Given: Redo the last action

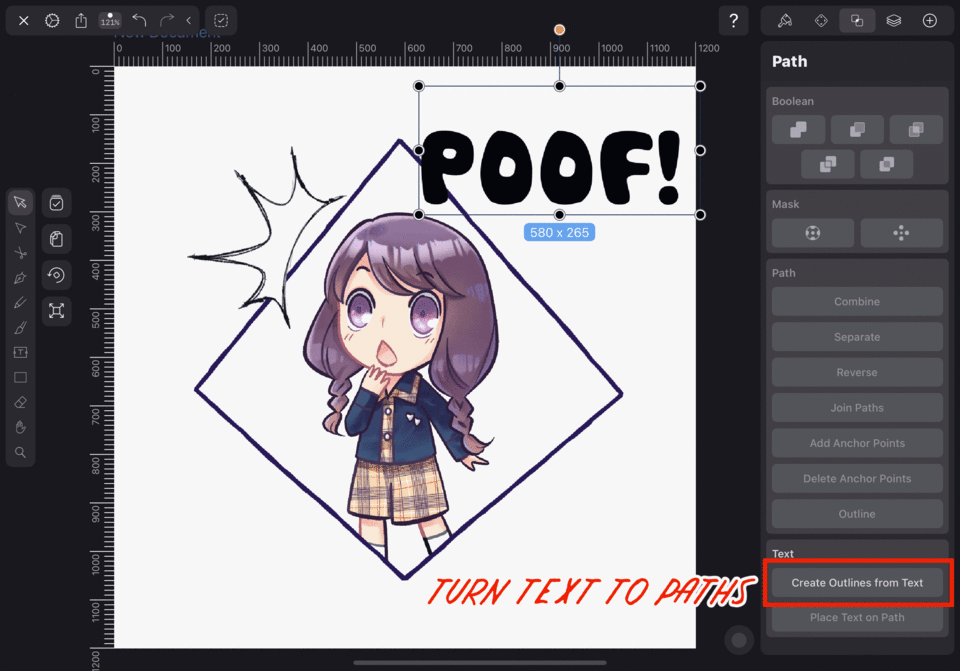Looking at the screenshot, I should pyautogui.click(x=167, y=20).
